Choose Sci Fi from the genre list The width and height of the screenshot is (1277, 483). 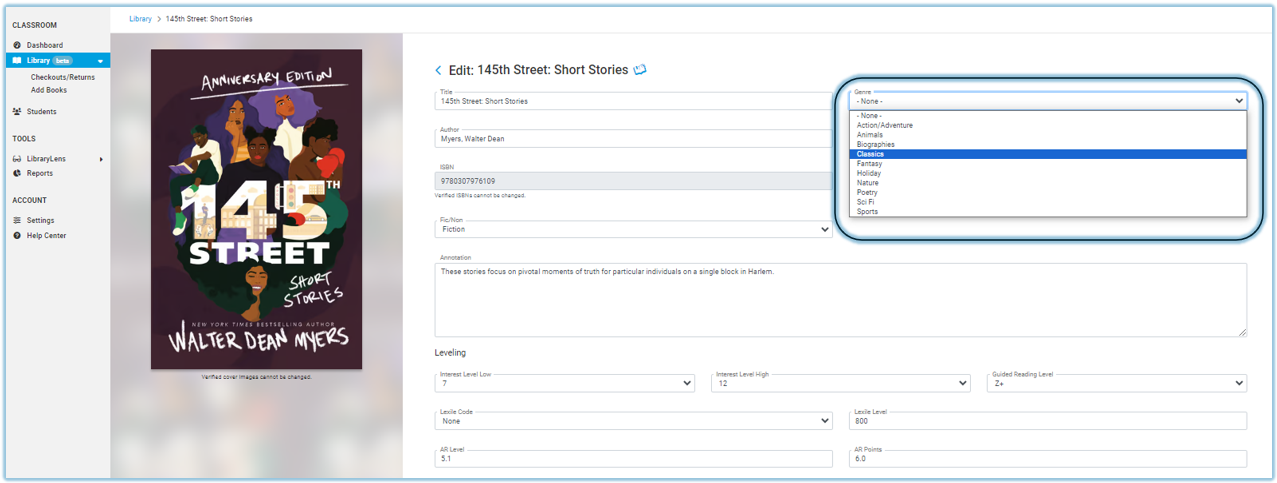[x=1048, y=202]
